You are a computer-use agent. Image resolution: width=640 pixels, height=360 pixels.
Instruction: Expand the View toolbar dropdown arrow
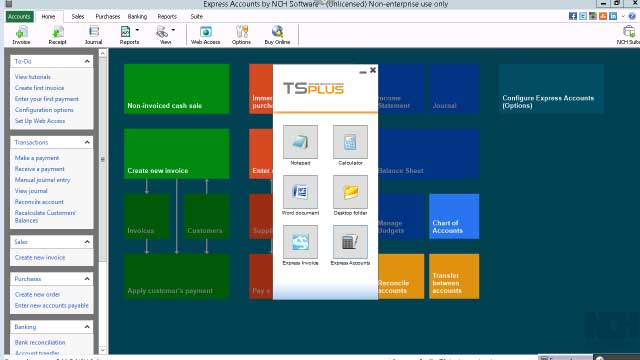point(173,30)
